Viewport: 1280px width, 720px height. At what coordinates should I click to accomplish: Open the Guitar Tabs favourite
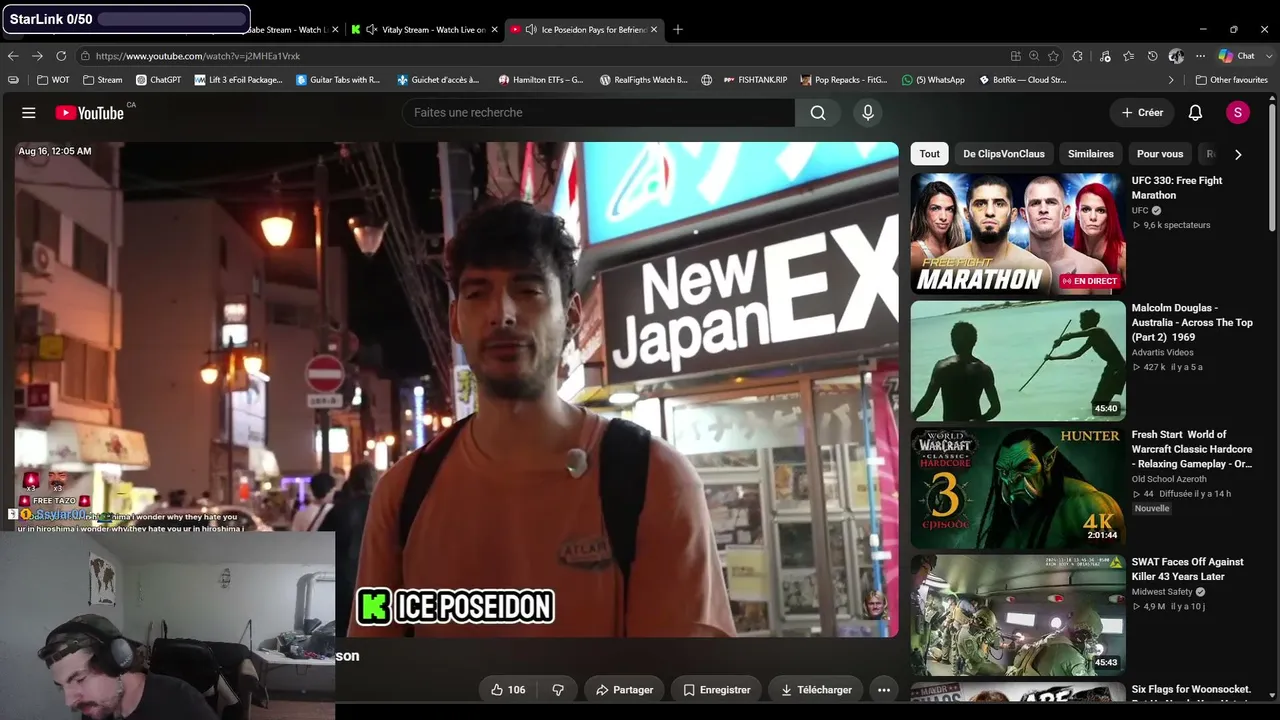(338, 80)
